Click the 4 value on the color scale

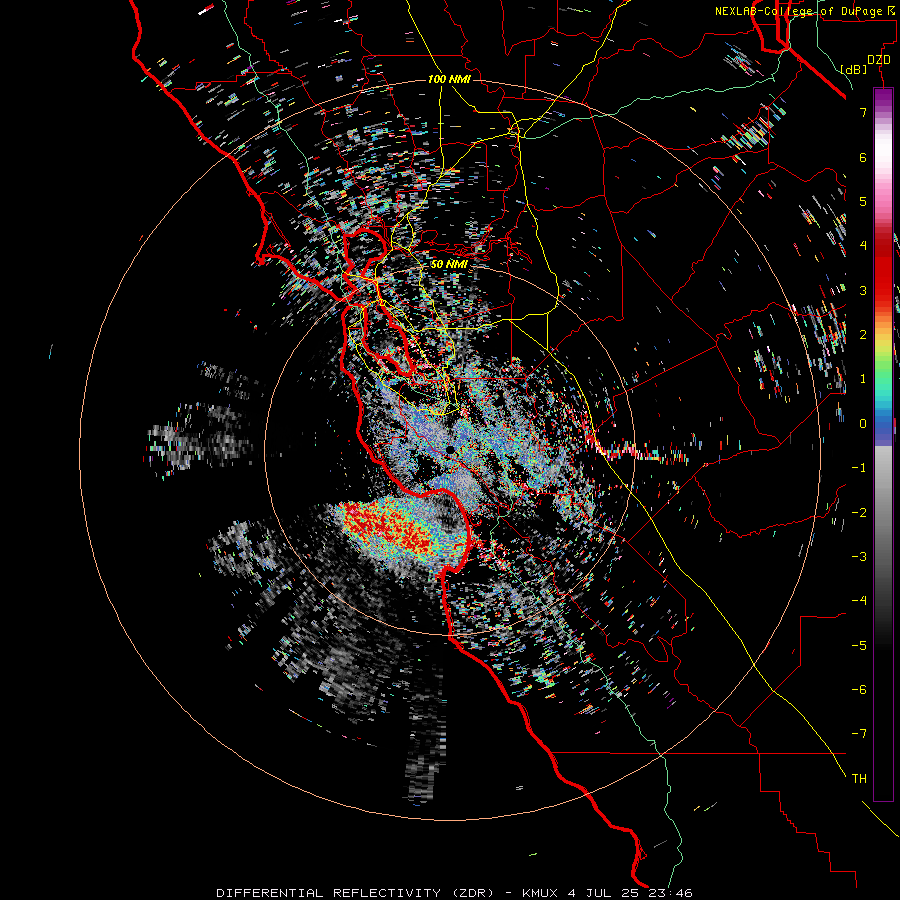pyautogui.click(x=863, y=246)
